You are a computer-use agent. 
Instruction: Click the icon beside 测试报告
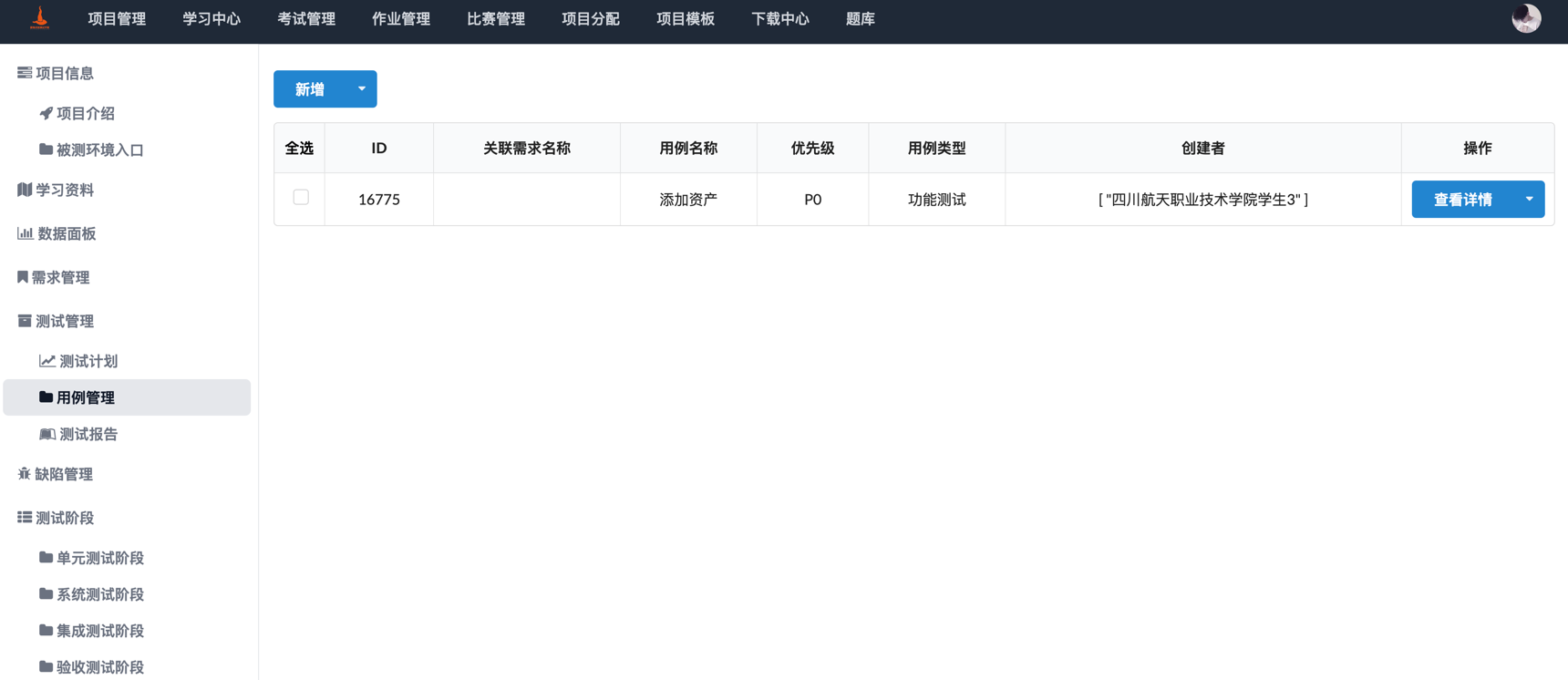(x=47, y=434)
